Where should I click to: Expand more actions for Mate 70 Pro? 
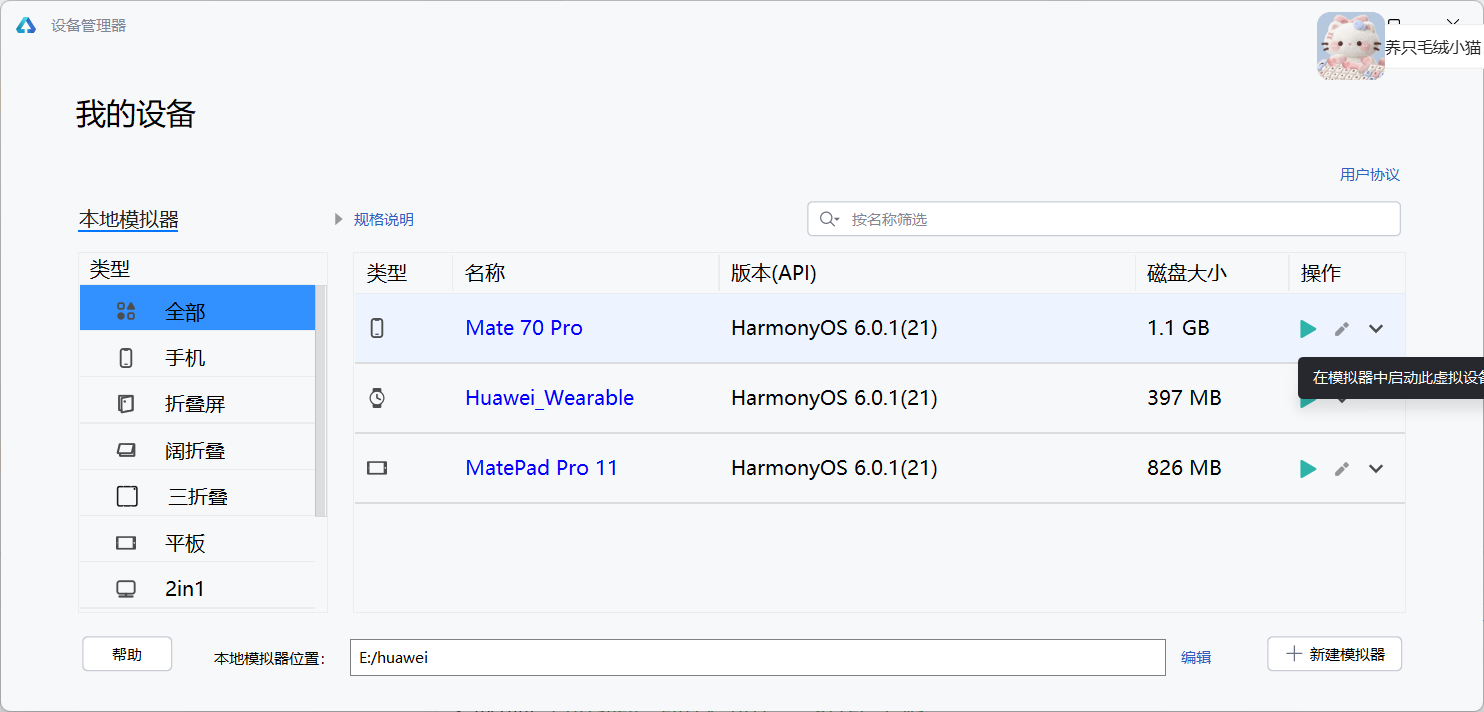coord(1376,328)
